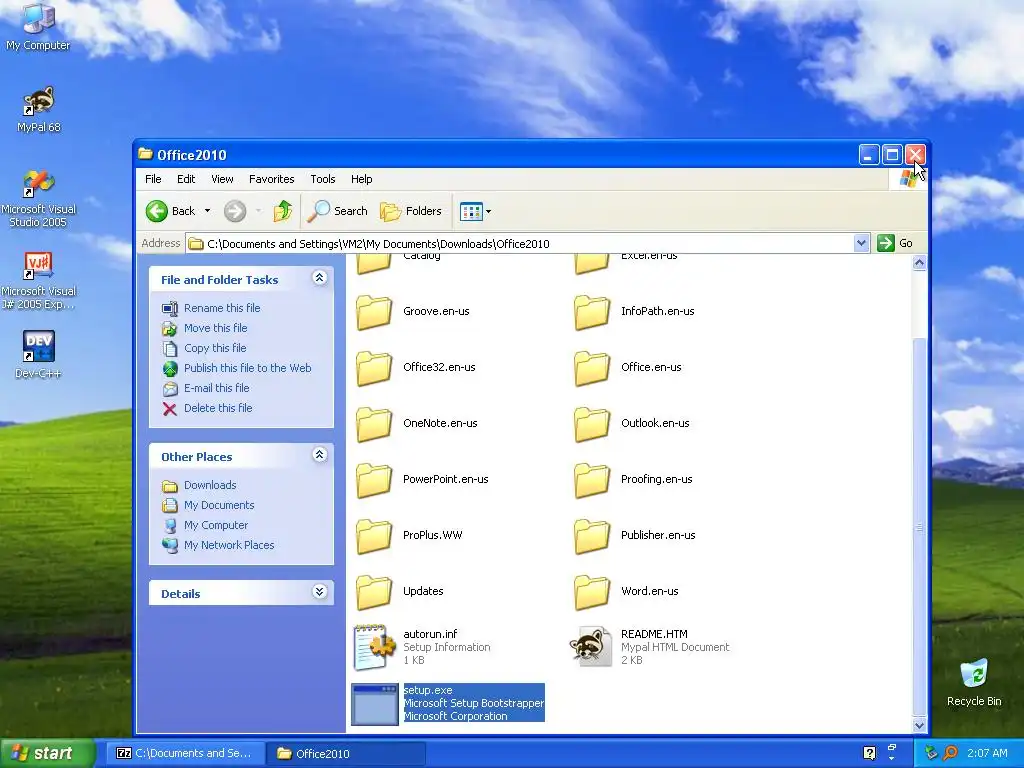Go to My Computer in Other Places
The height and width of the screenshot is (768, 1024).
[216, 525]
